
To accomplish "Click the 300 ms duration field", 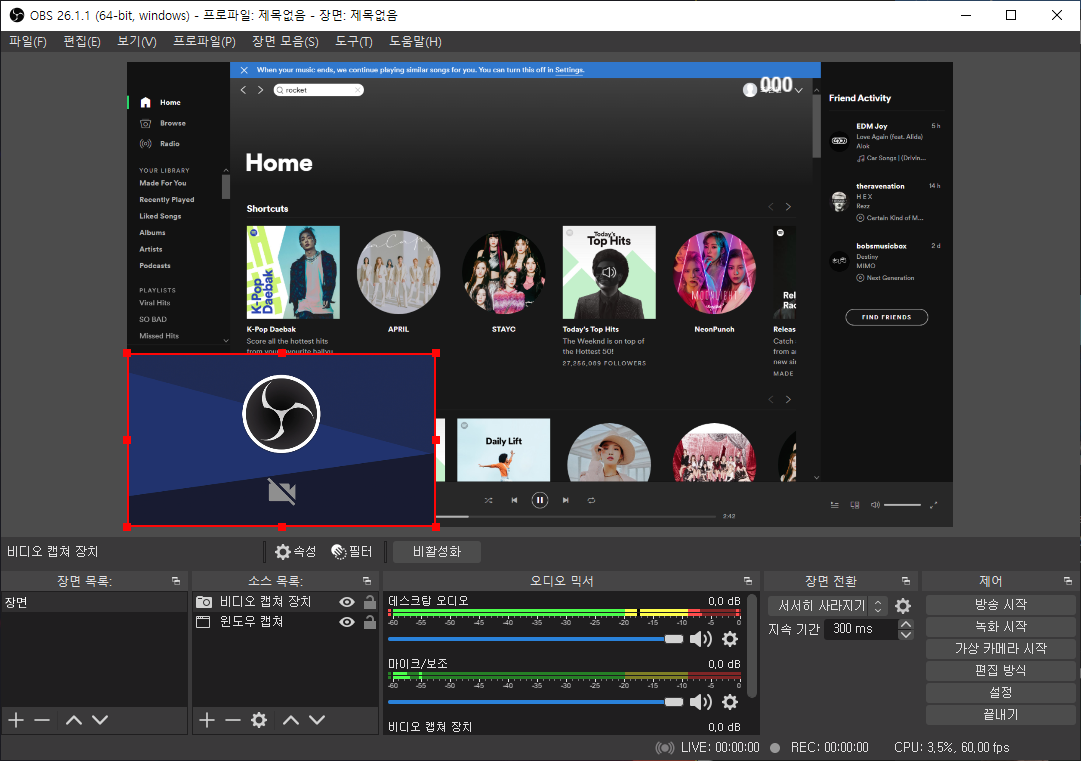I will (x=862, y=629).
